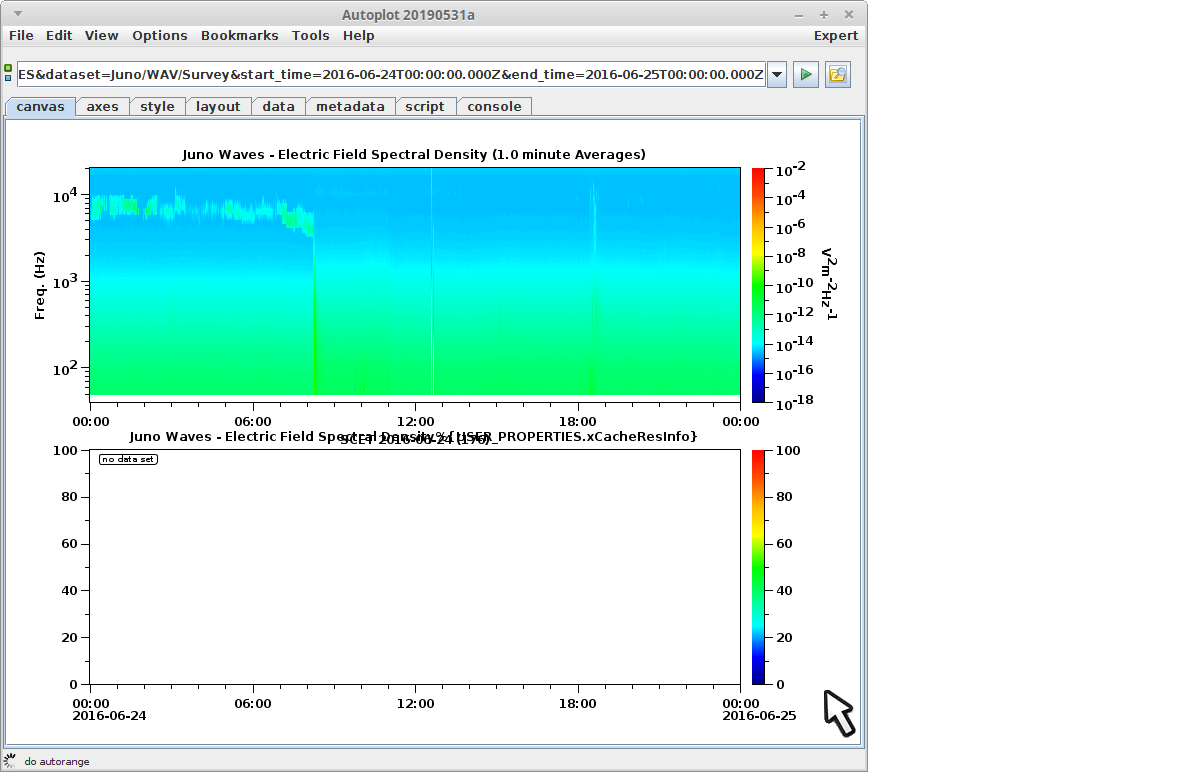Open the File menu
This screenshot has height=772, width=1197.
(x=21, y=36)
